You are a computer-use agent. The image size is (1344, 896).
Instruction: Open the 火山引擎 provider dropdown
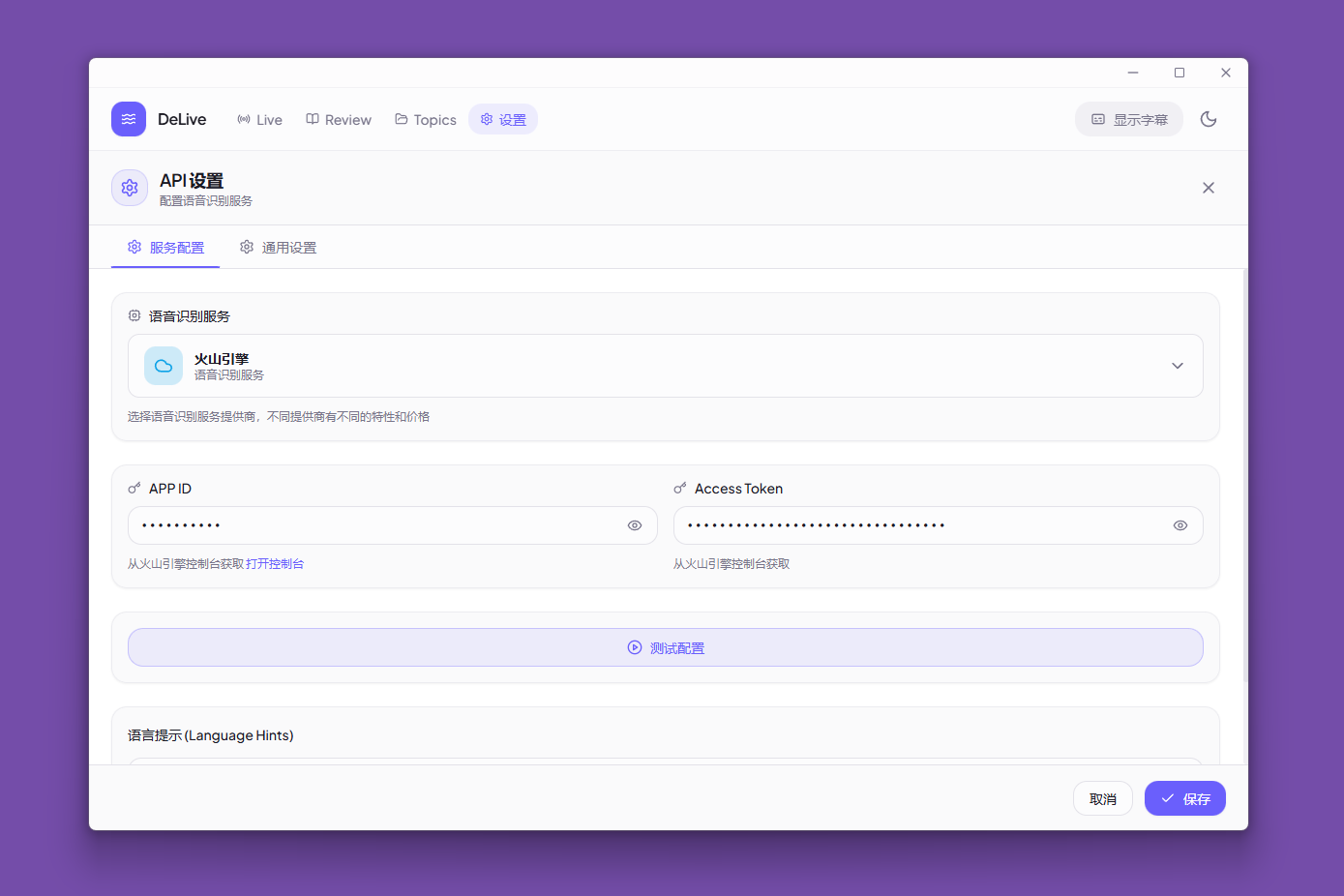pyautogui.click(x=666, y=366)
